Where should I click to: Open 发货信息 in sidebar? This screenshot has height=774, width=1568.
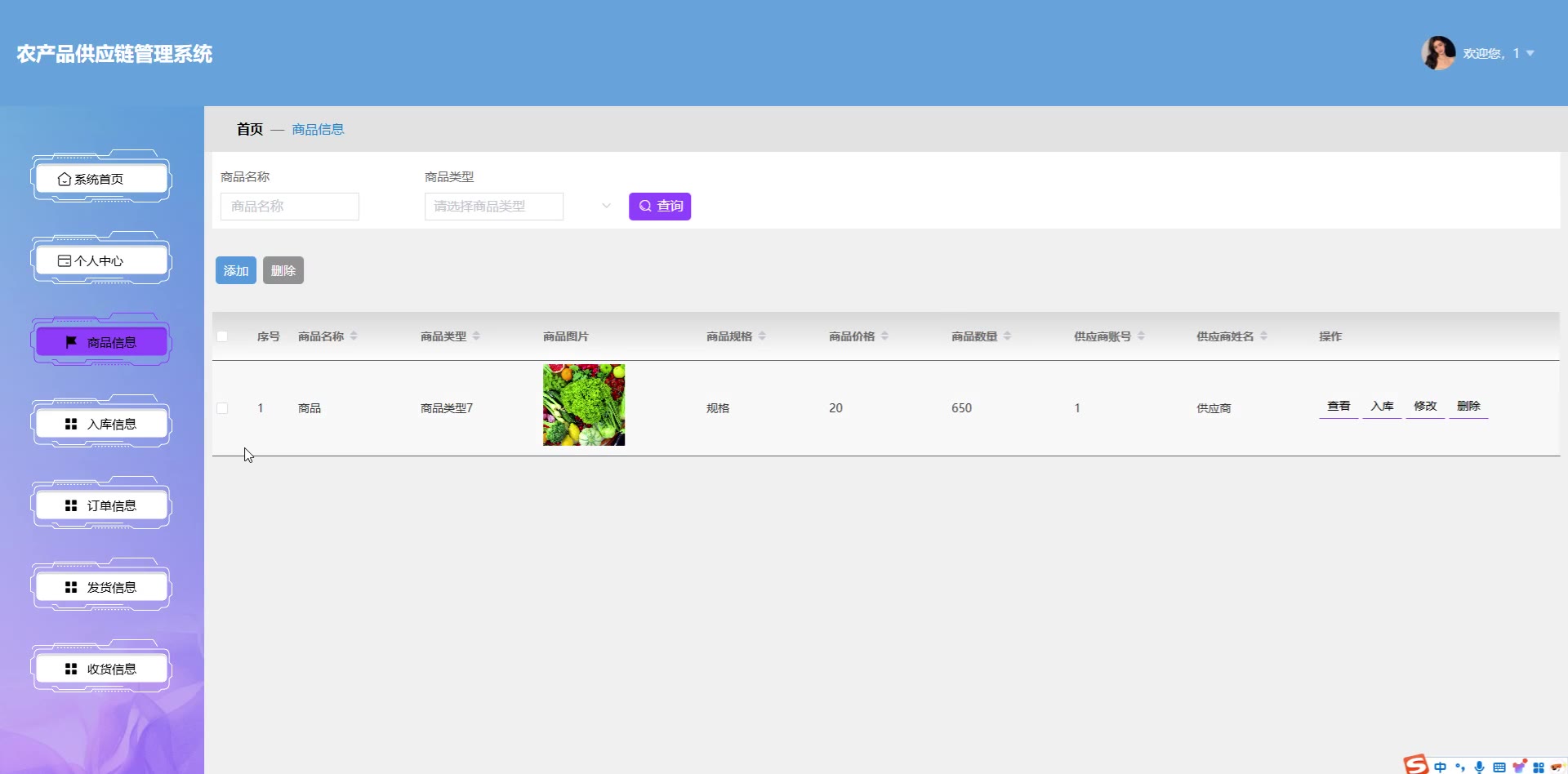[101, 587]
